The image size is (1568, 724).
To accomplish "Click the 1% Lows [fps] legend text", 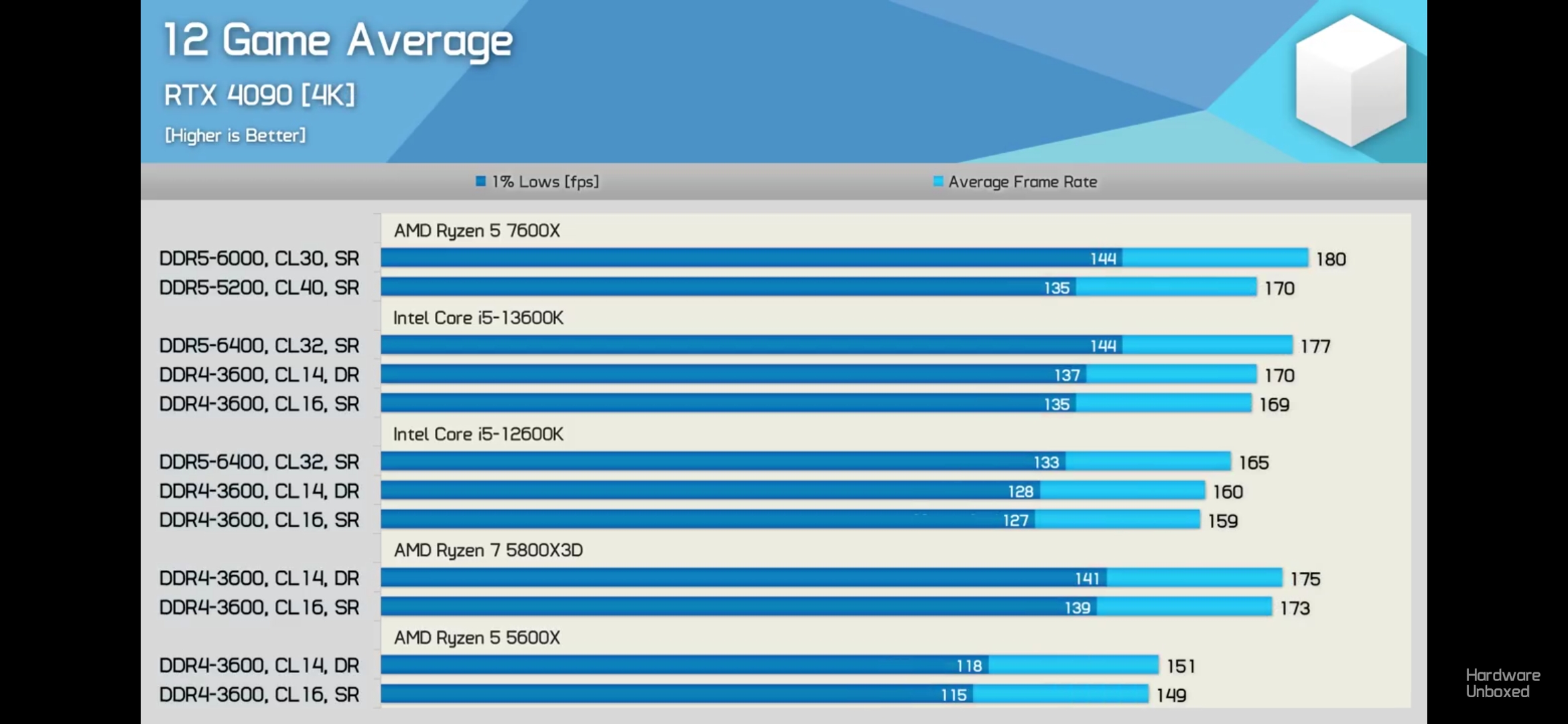I will pyautogui.click(x=545, y=182).
